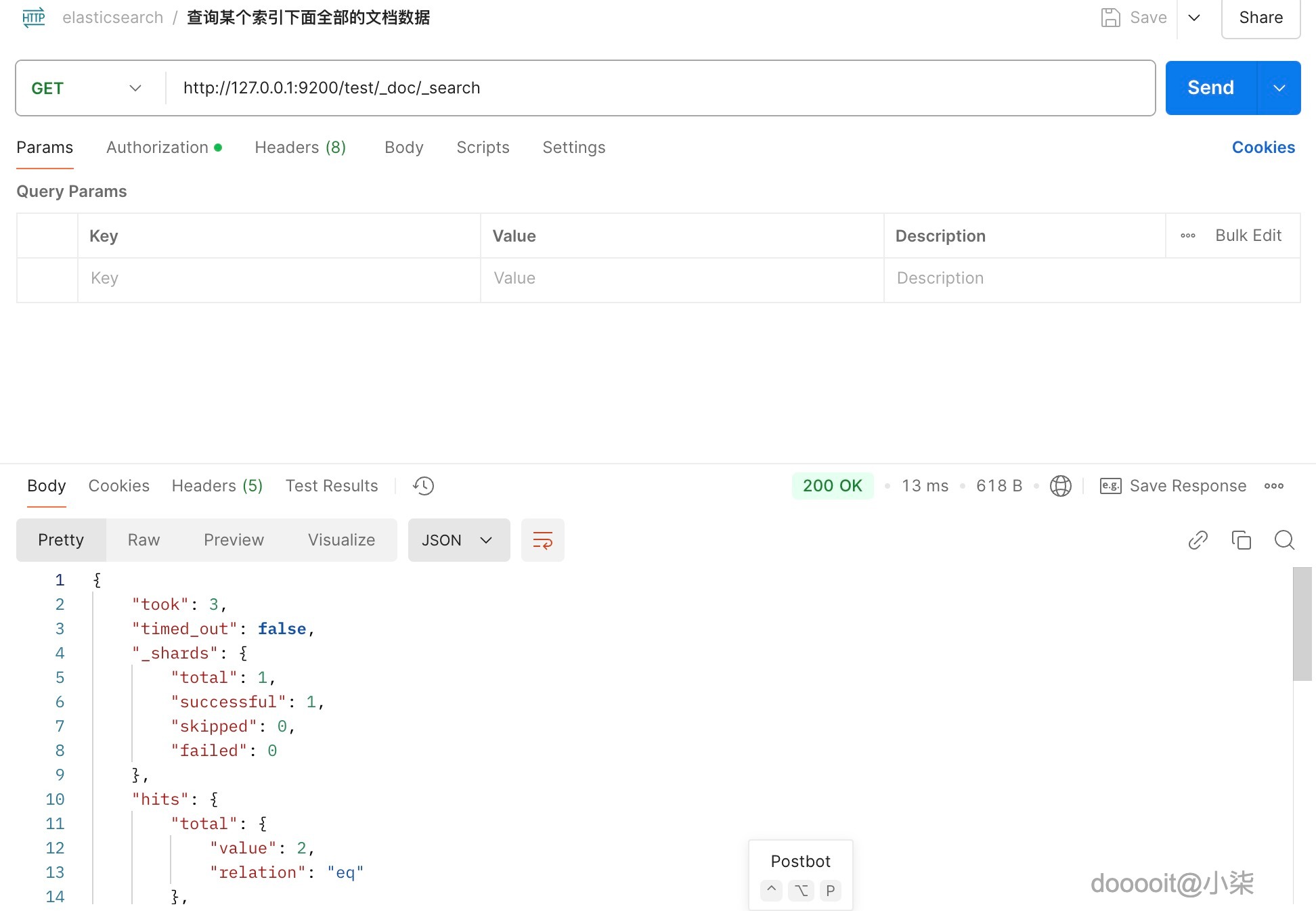Click the copy link icon
1316x911 pixels.
pyautogui.click(x=1198, y=540)
